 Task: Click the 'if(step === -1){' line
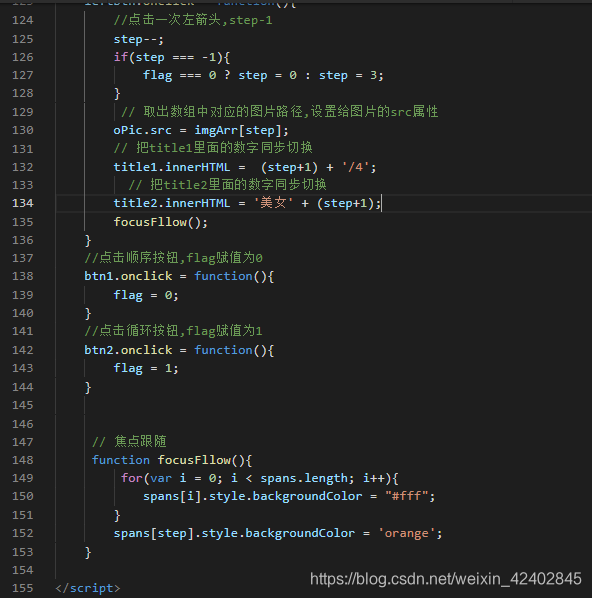click(172, 57)
